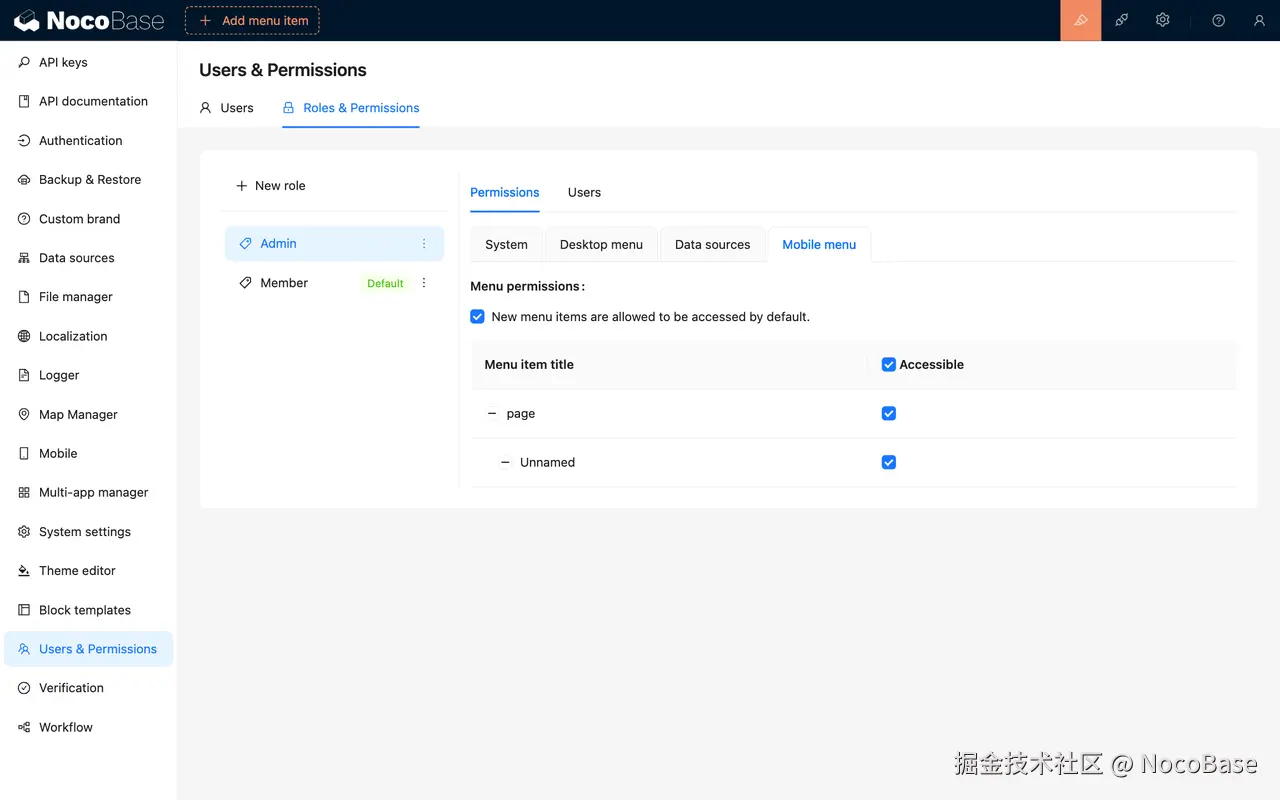Open system settings gear in top bar
Image resolution: width=1280 pixels, height=800 pixels.
click(1162, 20)
